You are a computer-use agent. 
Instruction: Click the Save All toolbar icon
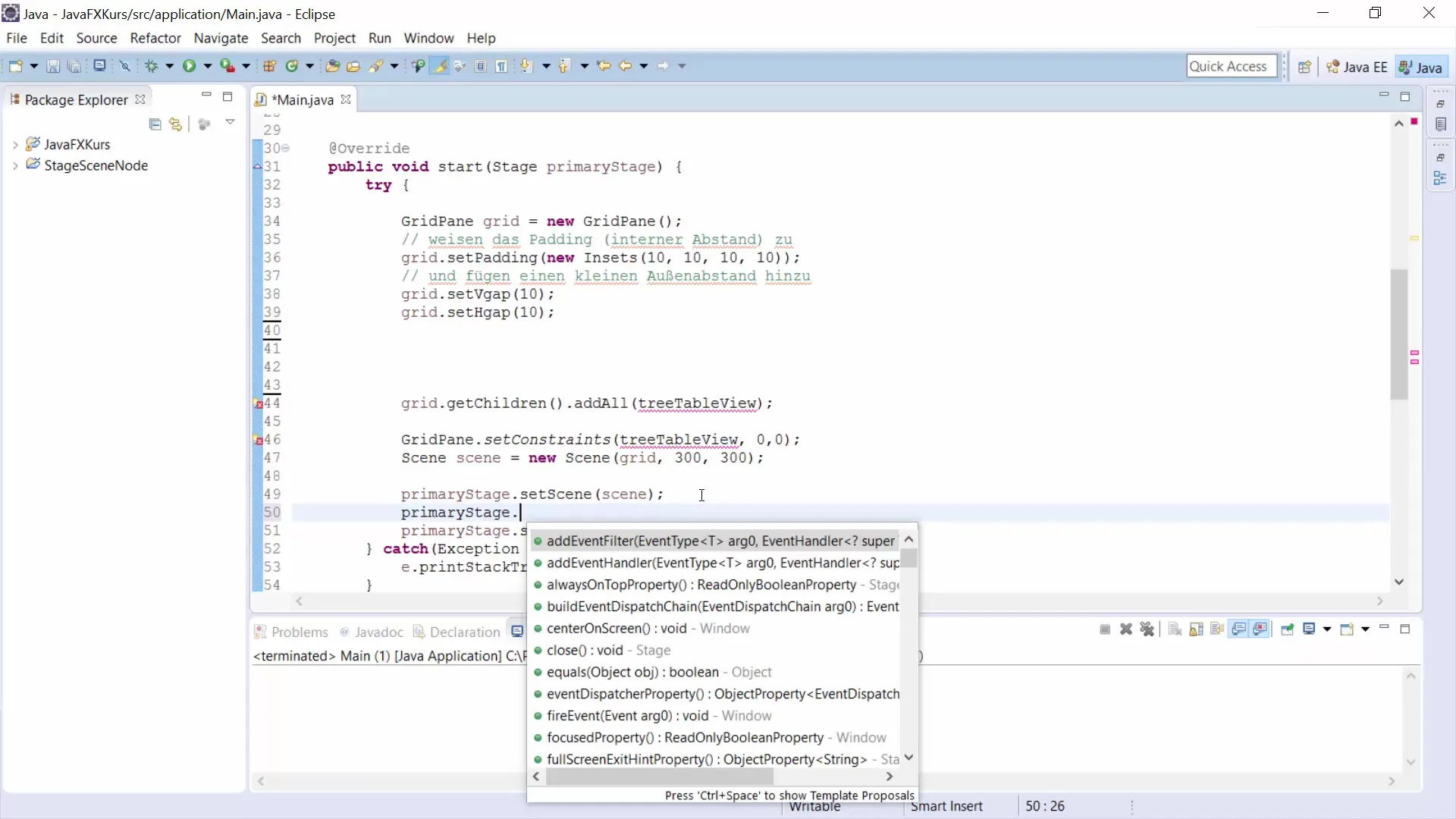(74, 66)
